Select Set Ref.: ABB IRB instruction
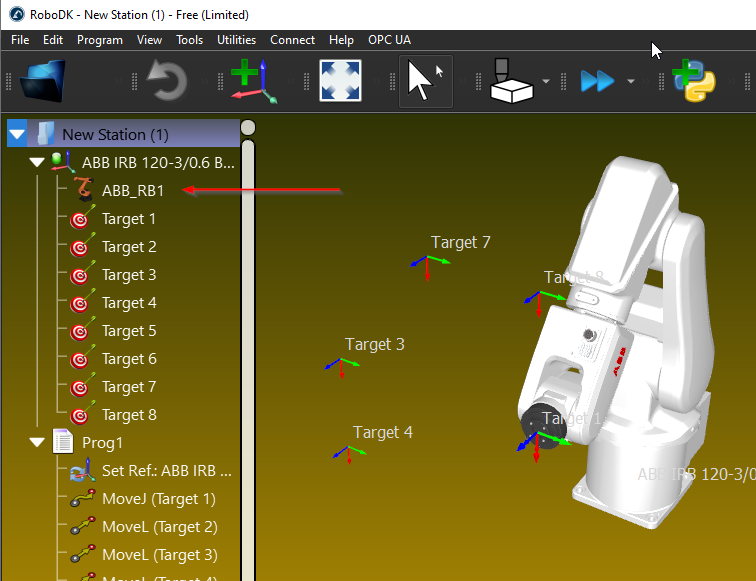 (166, 471)
